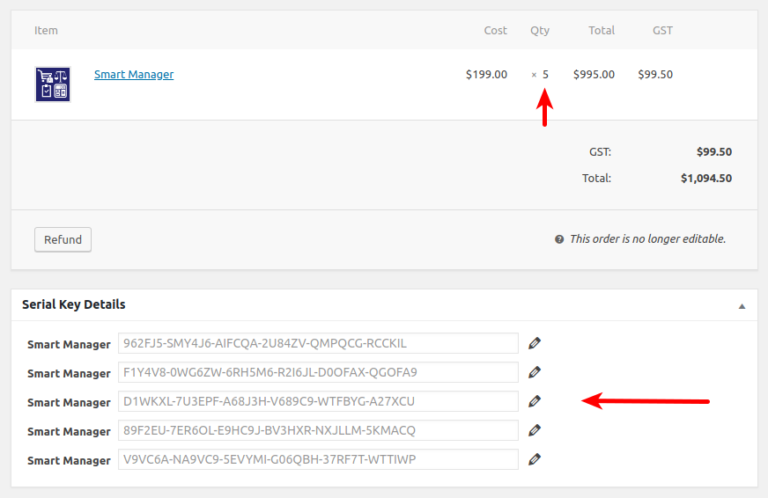768x498 pixels.
Task: Select the $995.00 line total
Action: pyautogui.click(x=594, y=74)
